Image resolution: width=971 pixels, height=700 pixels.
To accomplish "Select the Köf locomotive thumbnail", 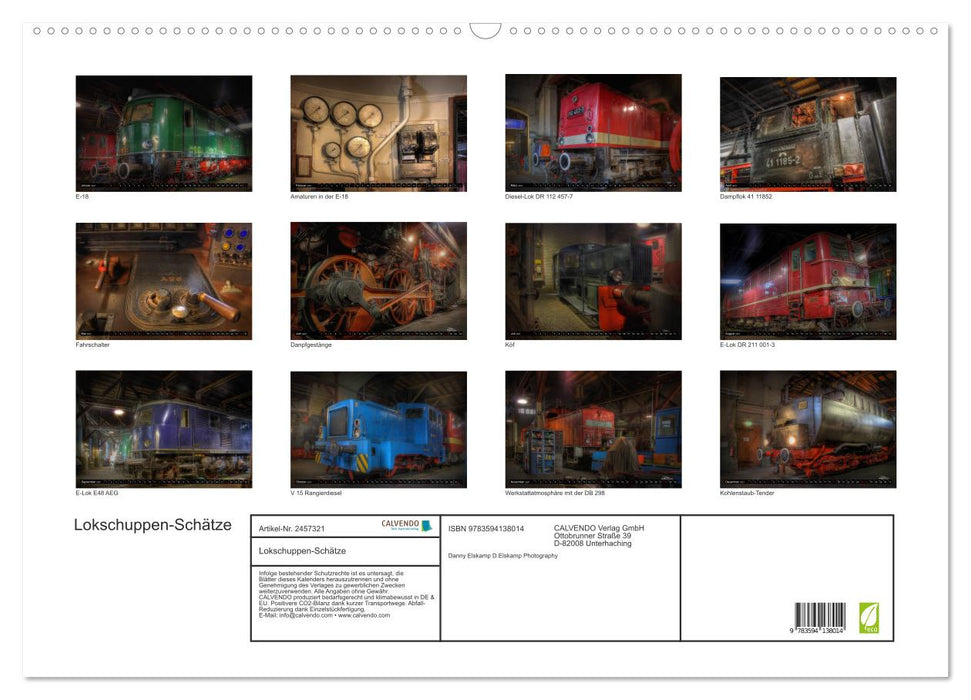I will coord(593,281).
